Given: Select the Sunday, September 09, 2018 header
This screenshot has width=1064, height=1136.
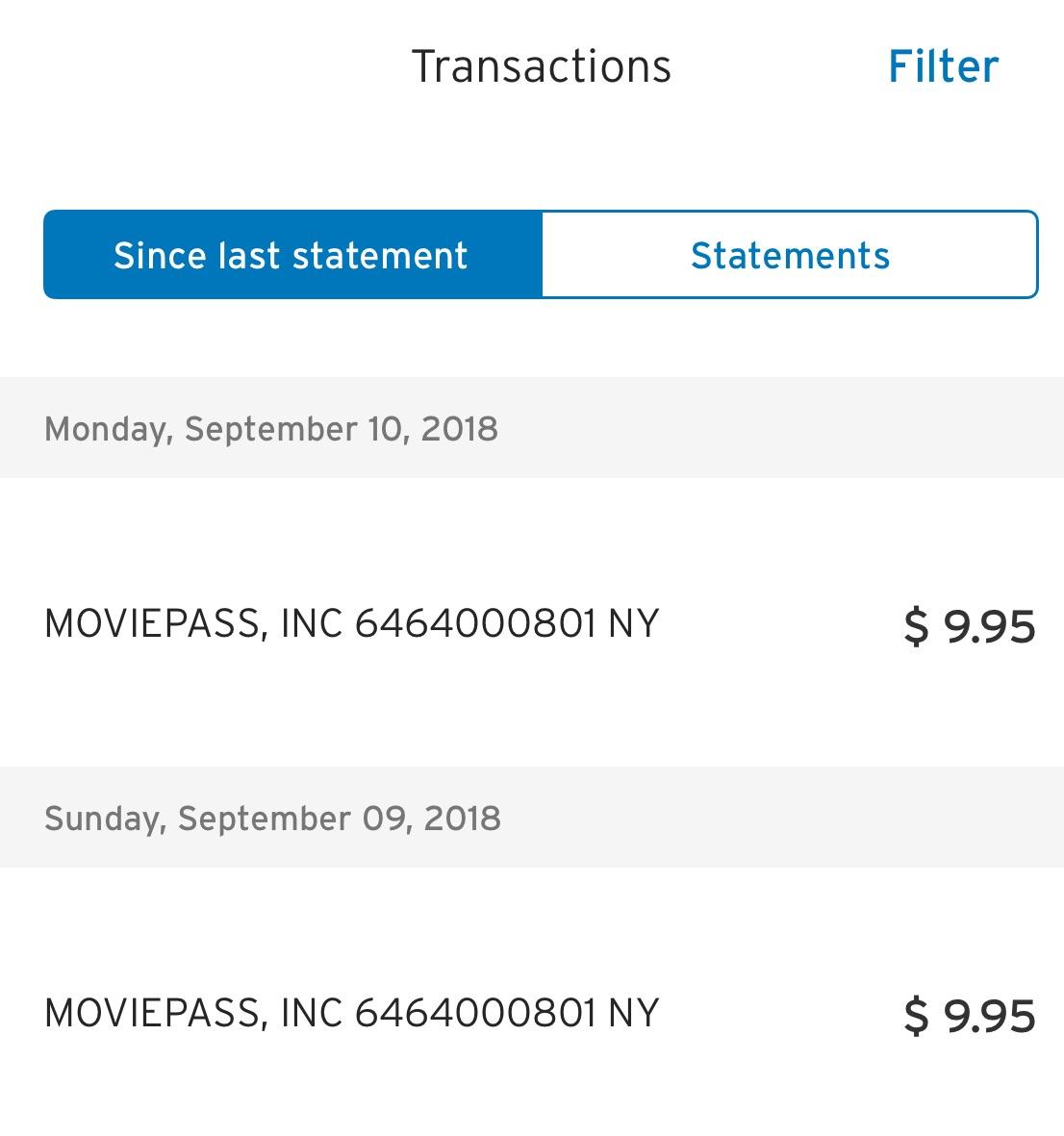Looking at the screenshot, I should 270,818.
